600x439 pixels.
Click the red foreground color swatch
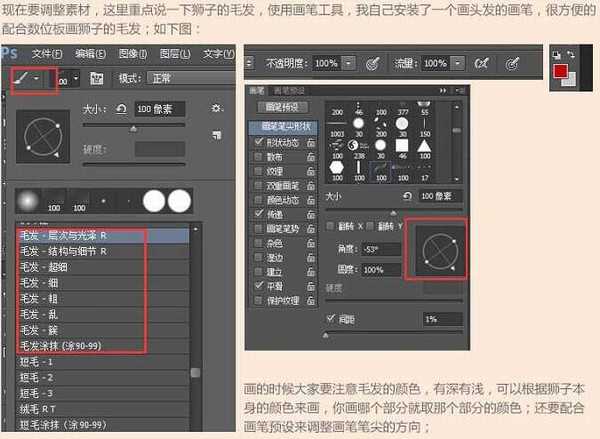click(563, 71)
